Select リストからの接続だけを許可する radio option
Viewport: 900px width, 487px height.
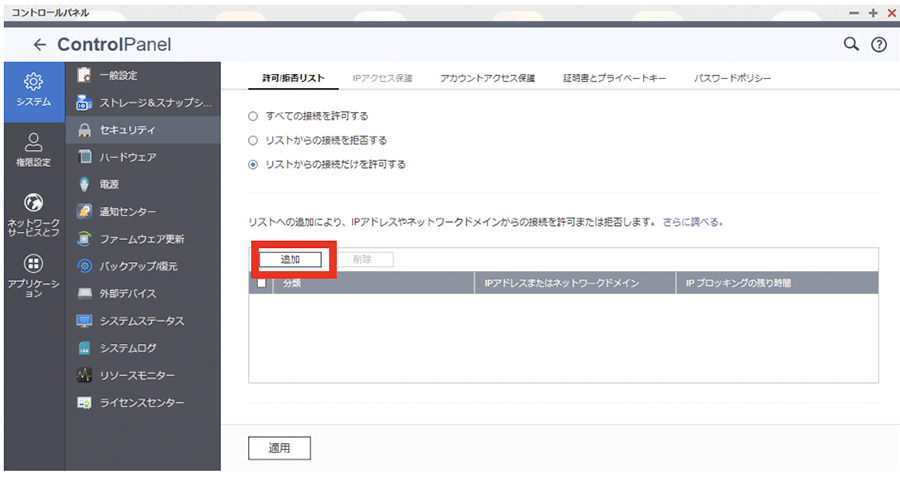click(x=253, y=164)
